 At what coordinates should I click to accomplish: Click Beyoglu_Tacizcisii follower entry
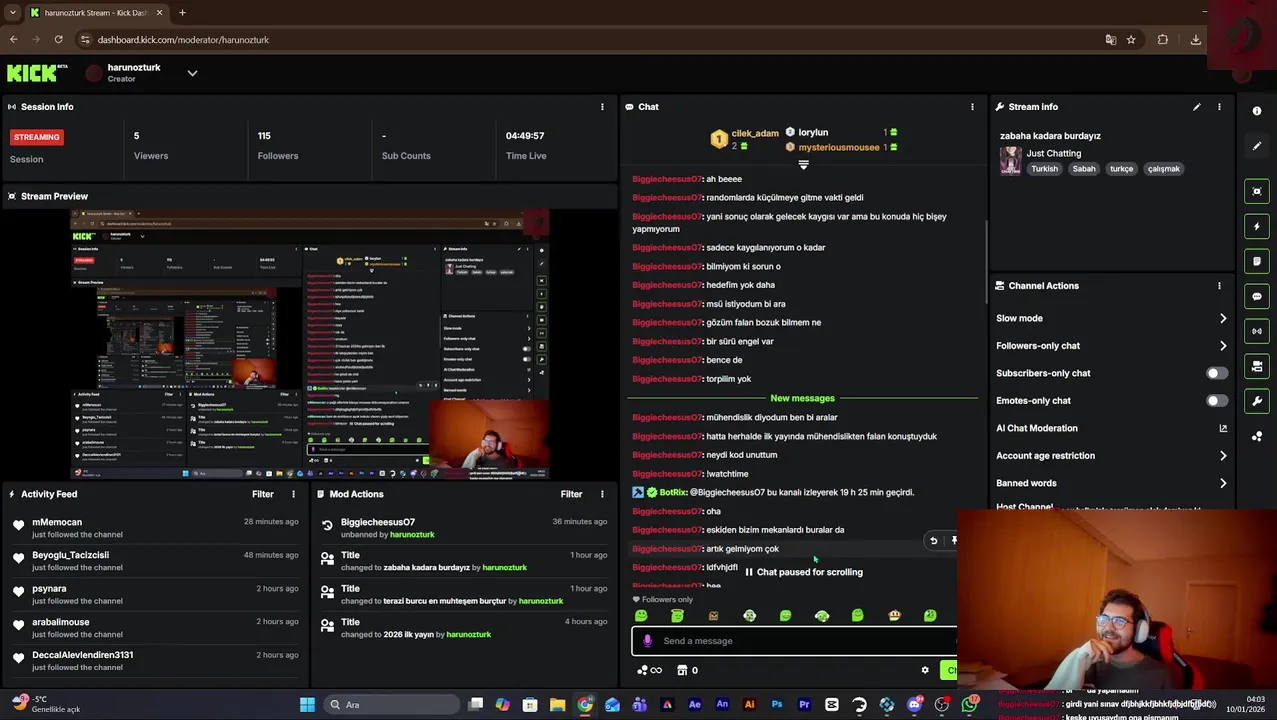tap(70, 555)
